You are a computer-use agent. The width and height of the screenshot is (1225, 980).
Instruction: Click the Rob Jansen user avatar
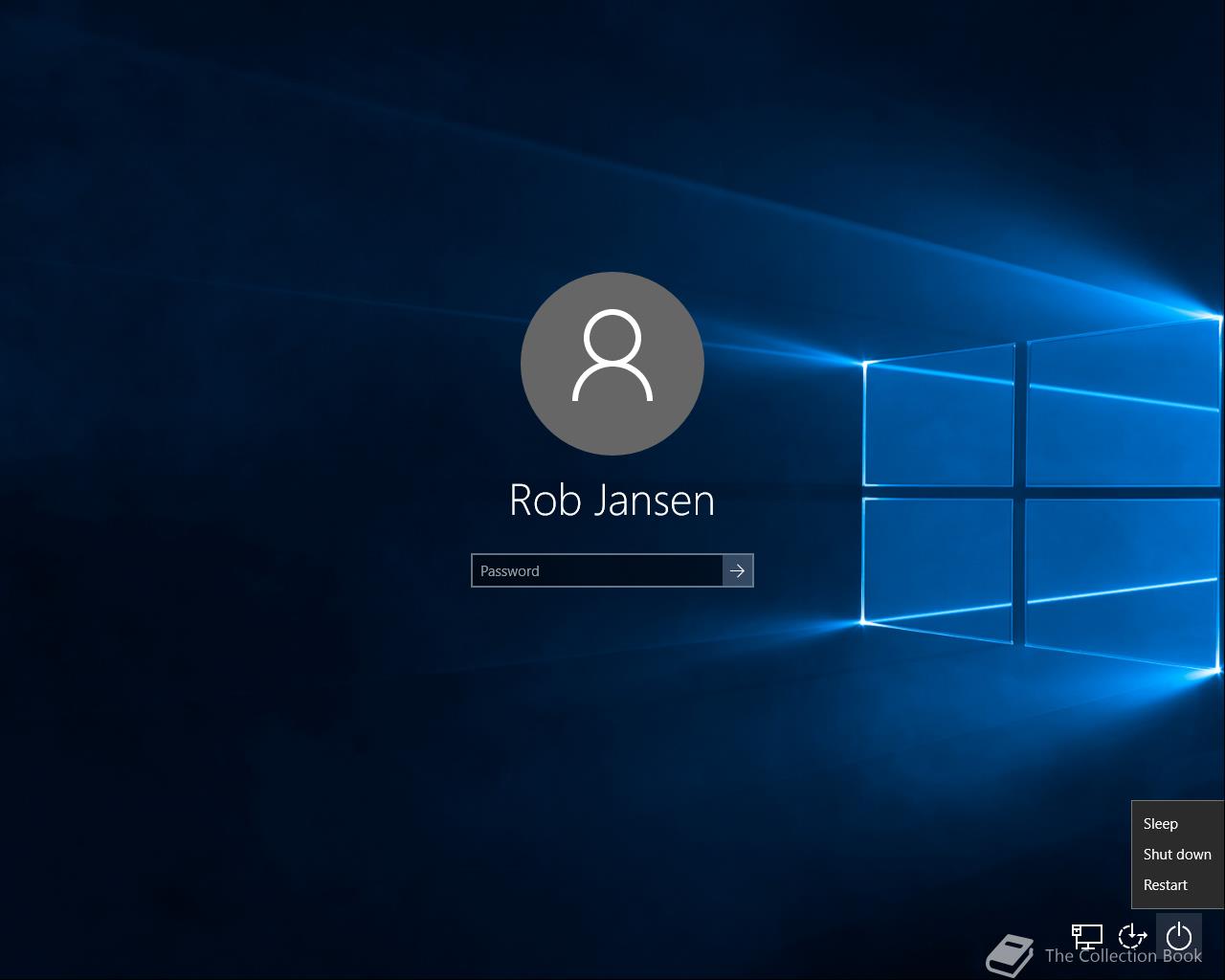click(612, 364)
